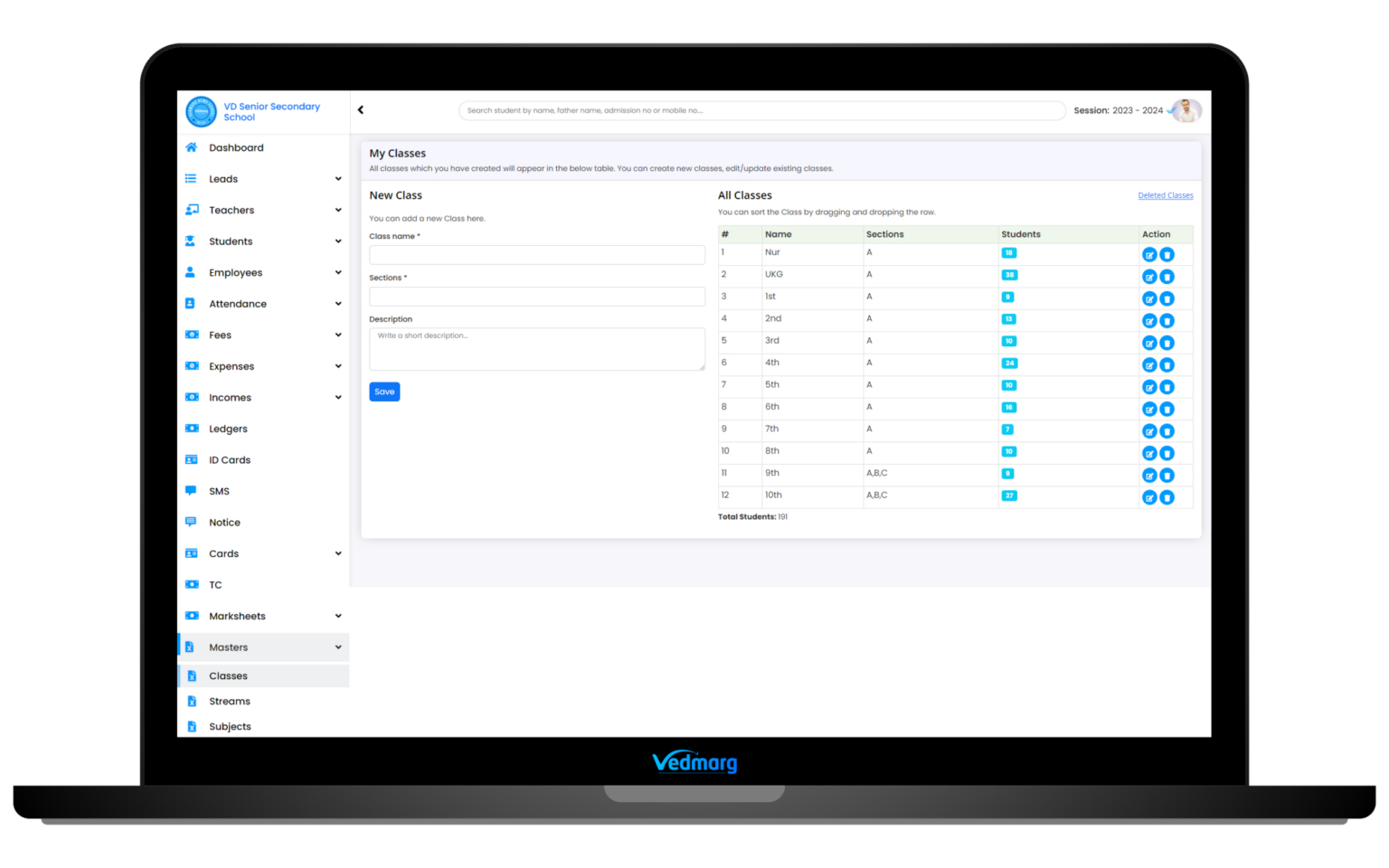Expand the Marksheets dropdown arrow
Screen dimensions: 1389x868
(338, 617)
